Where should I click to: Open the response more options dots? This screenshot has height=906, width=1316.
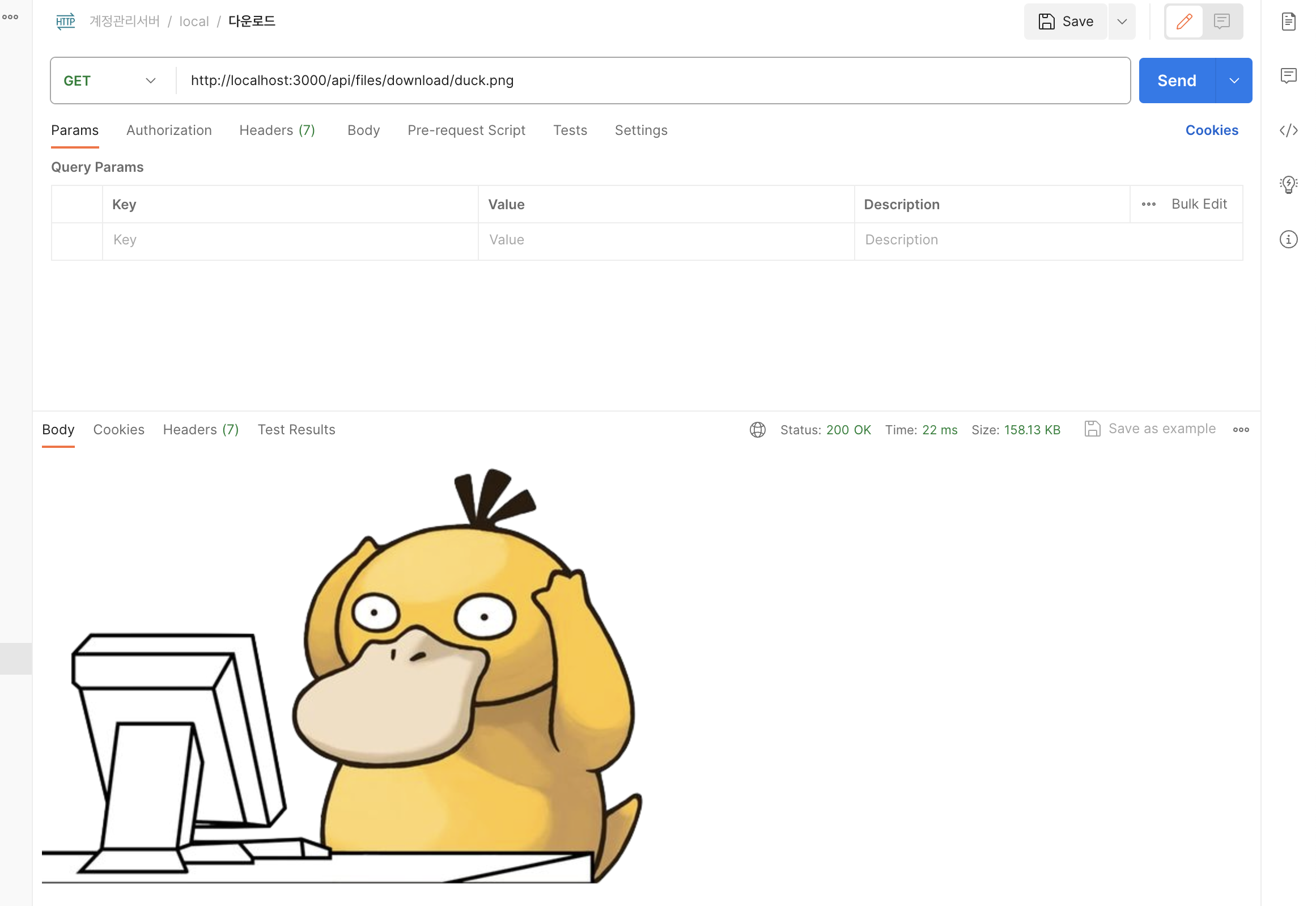pyautogui.click(x=1241, y=430)
